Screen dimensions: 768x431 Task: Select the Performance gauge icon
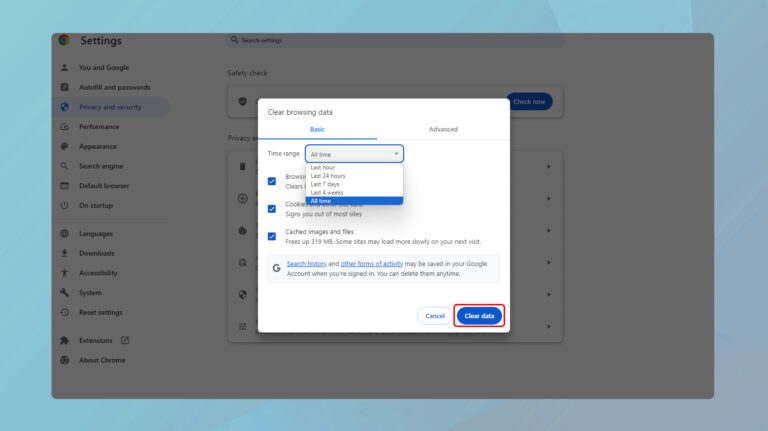coord(64,127)
